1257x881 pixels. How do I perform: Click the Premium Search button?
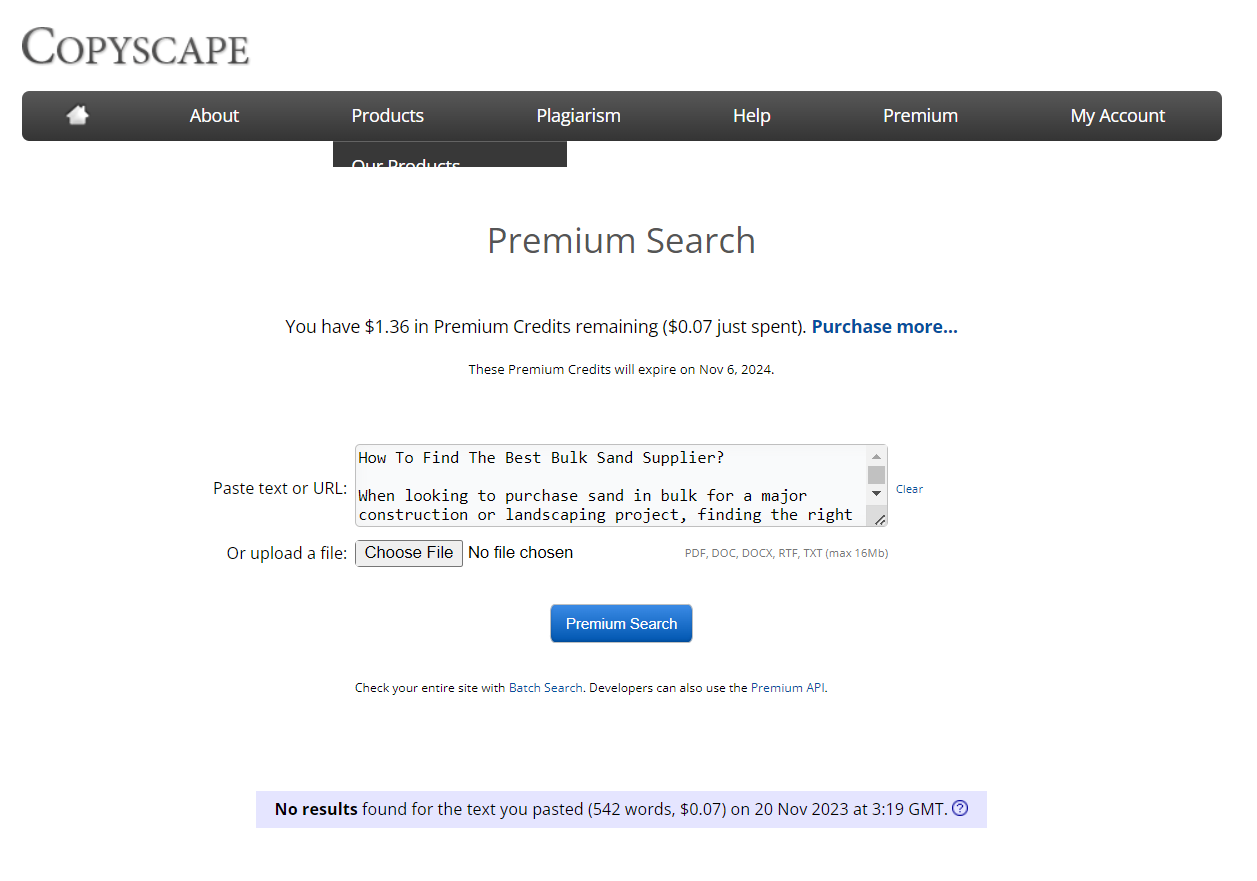coord(621,623)
